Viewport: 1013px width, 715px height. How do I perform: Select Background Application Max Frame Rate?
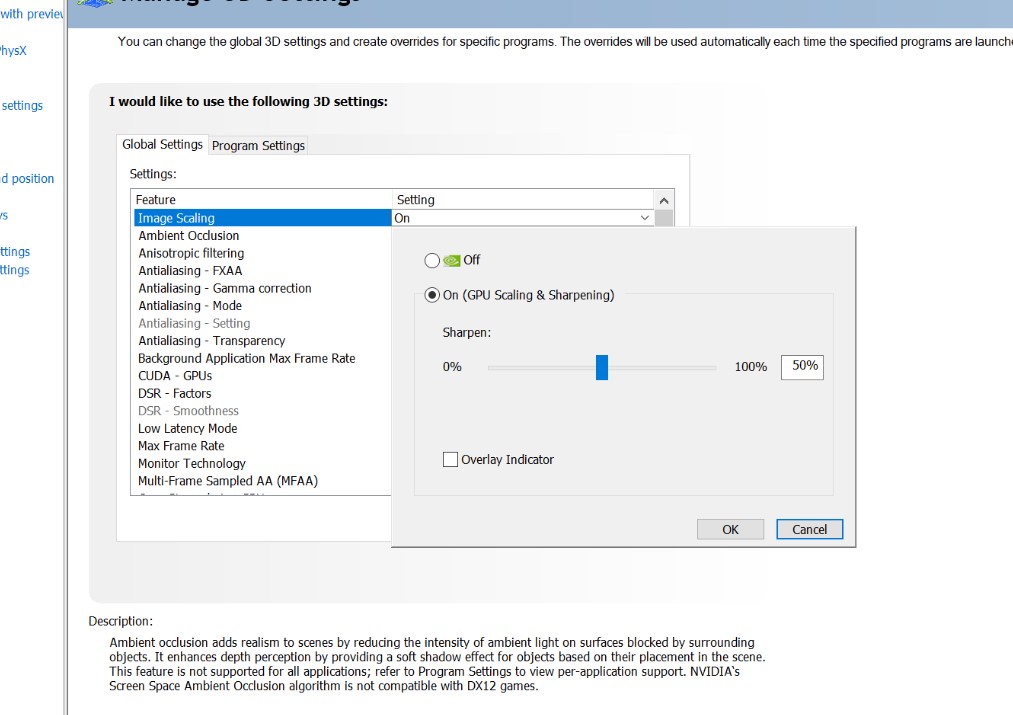pyautogui.click(x=247, y=358)
